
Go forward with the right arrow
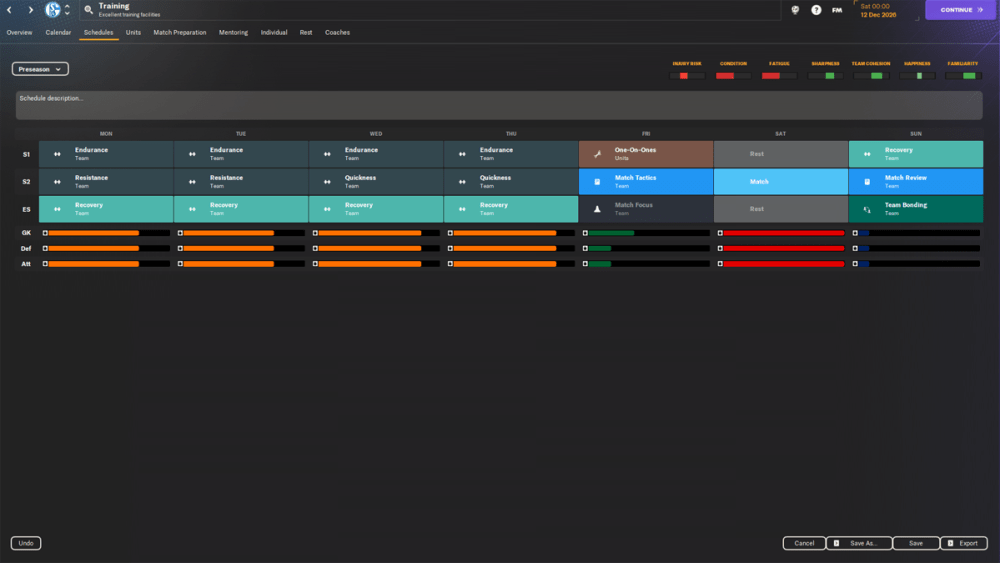31,10
